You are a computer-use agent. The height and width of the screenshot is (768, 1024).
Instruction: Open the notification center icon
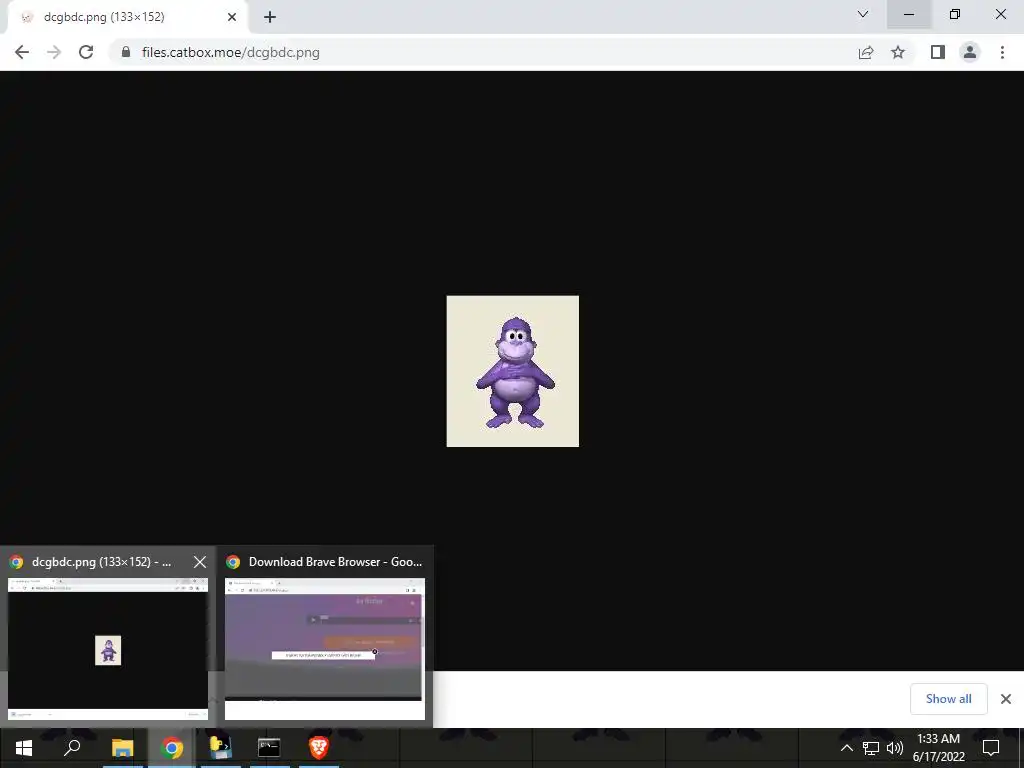[991, 748]
